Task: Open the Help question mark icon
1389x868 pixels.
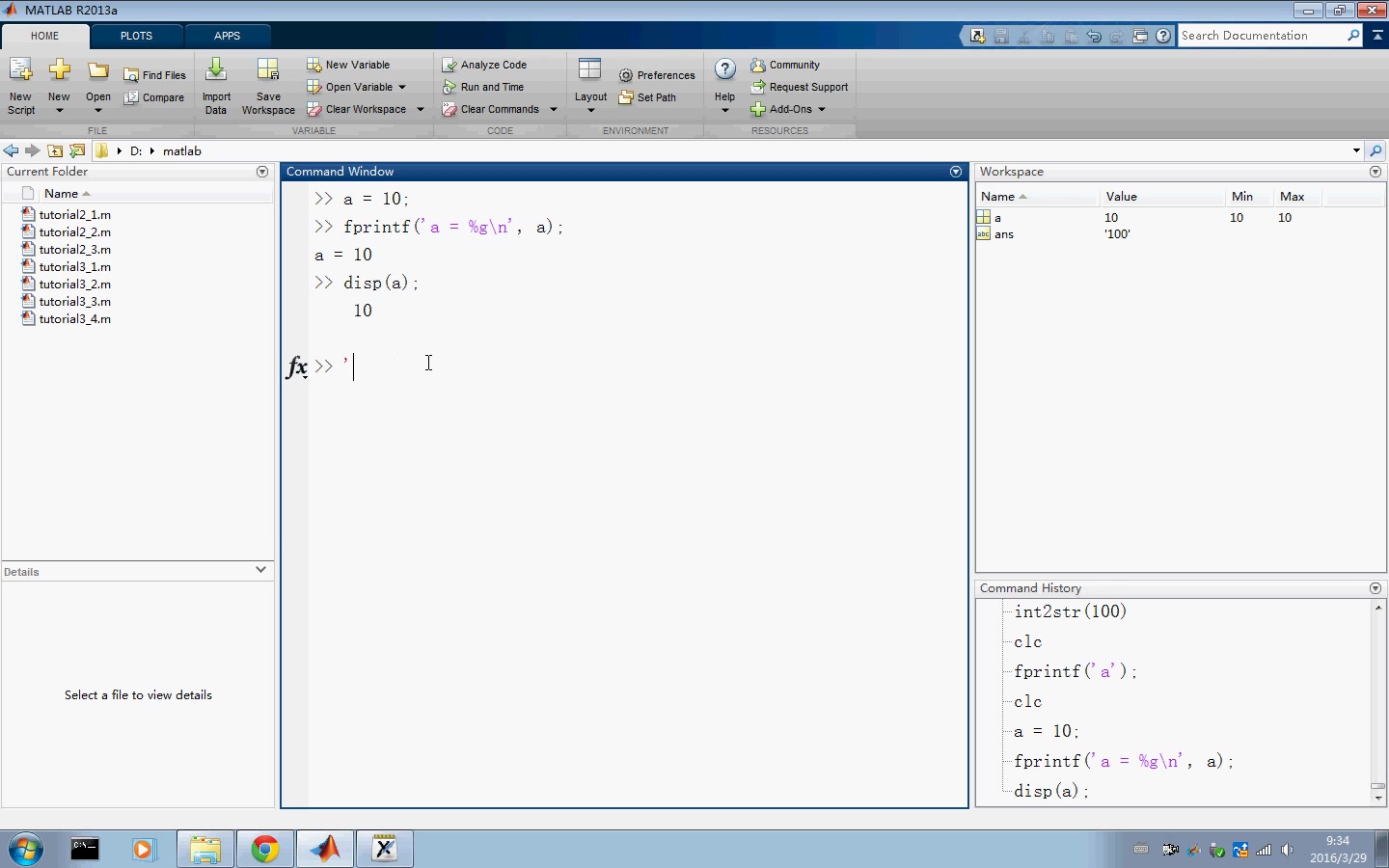Action: (x=724, y=70)
